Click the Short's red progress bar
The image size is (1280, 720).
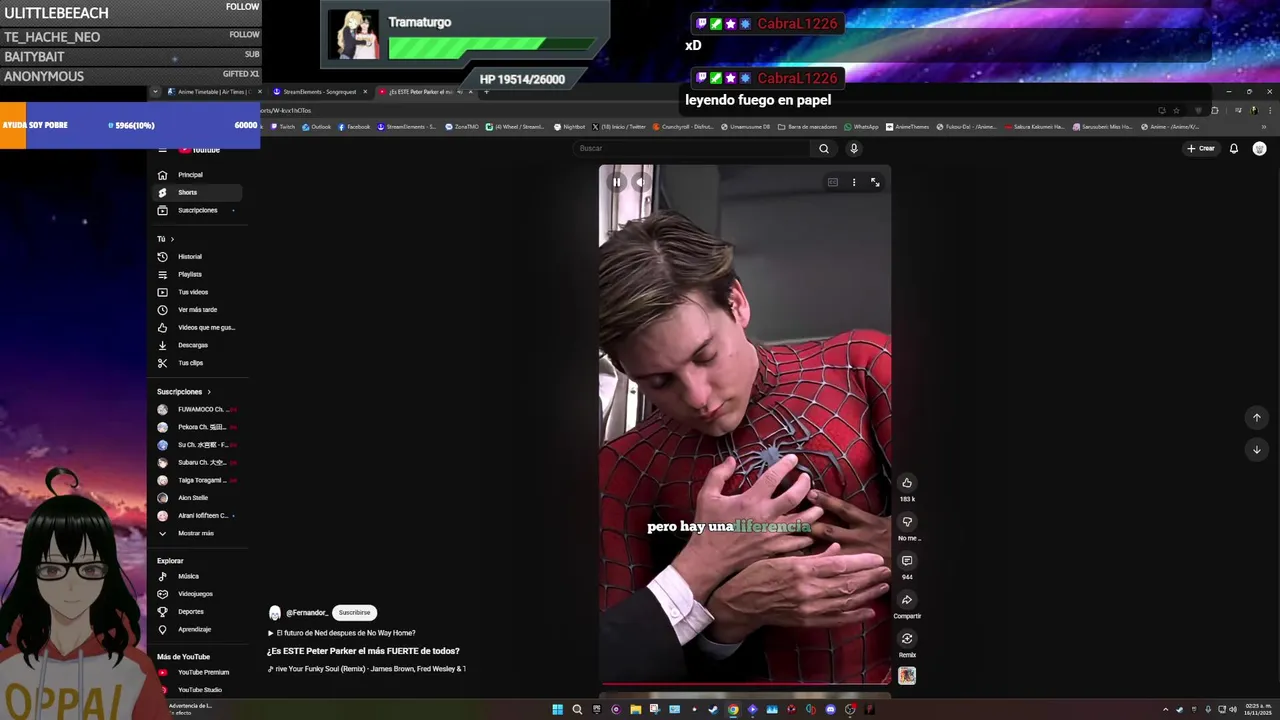tap(745, 684)
